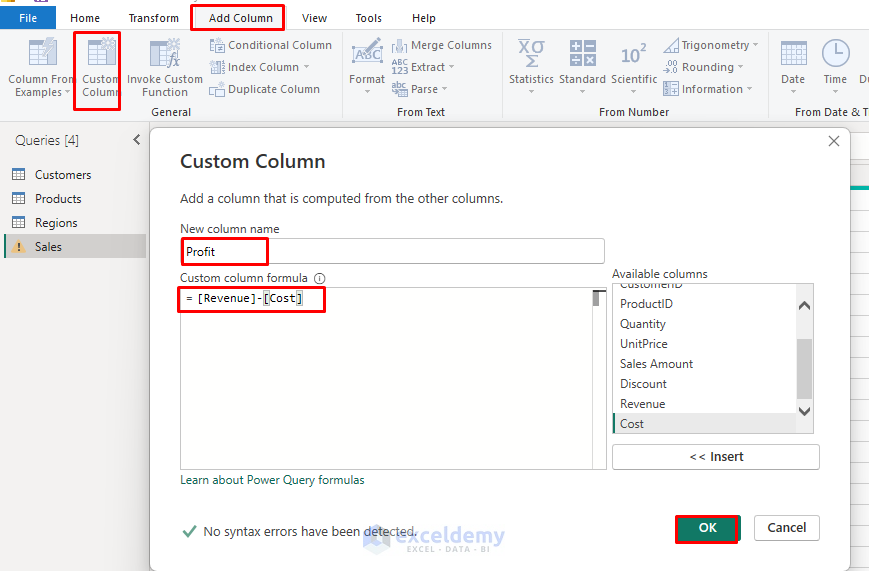Open Information number options
The image size is (869, 571).
click(x=708, y=89)
